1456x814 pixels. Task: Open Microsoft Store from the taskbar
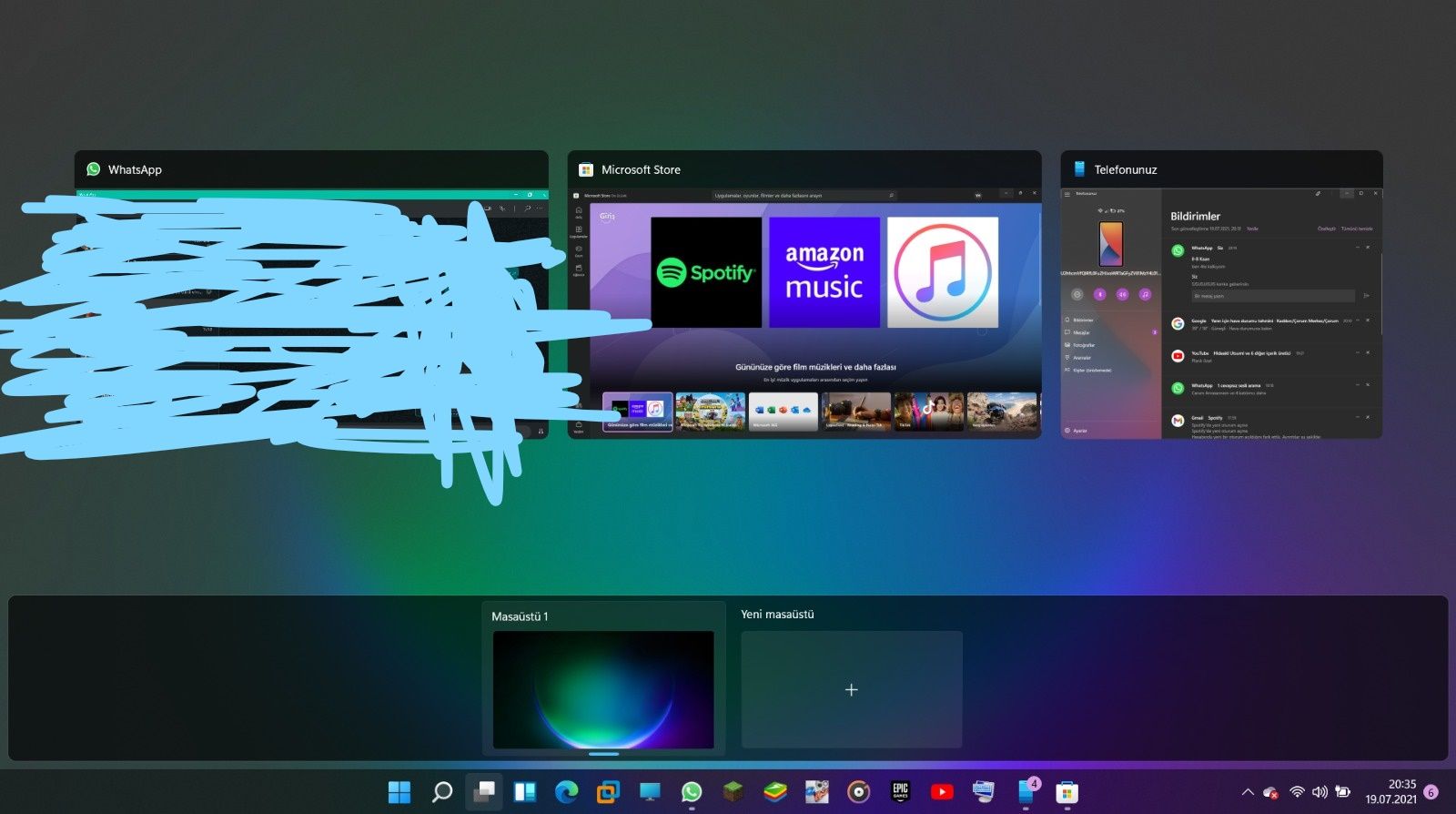[1067, 792]
